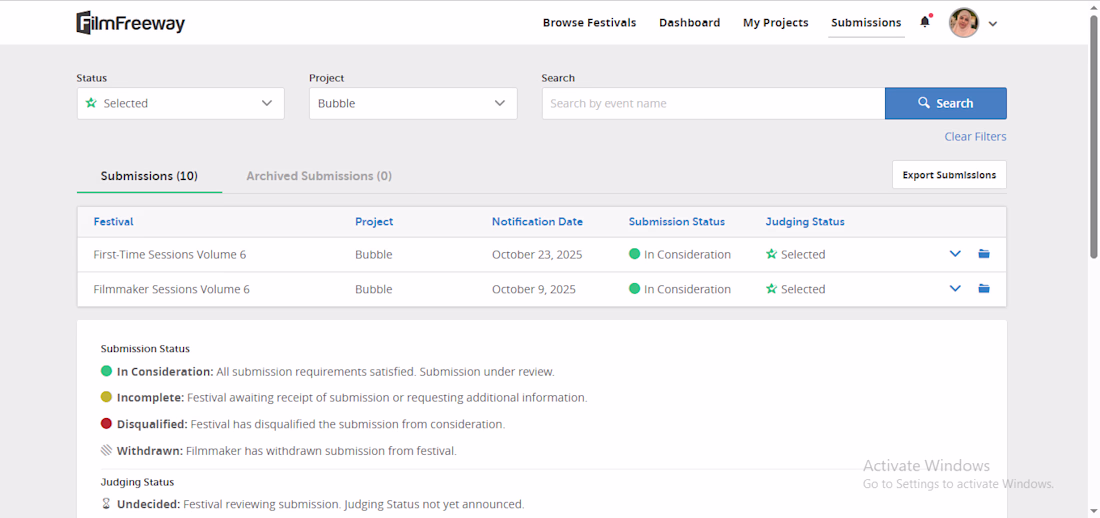Viewport: 1100px width, 518px height.
Task: Click Bubble project in First-Time Sessions row
Action: tap(373, 255)
